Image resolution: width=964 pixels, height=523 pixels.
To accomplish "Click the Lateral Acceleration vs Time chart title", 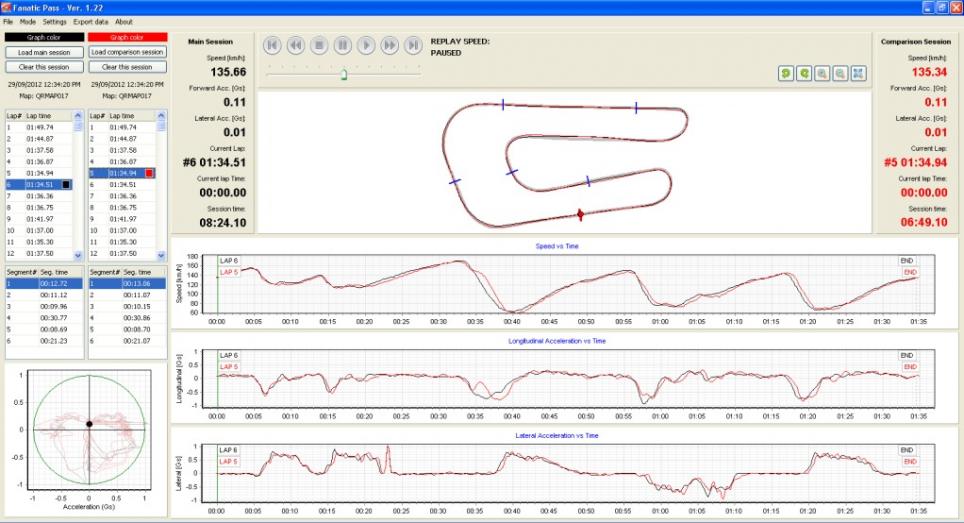I will tap(557, 435).
